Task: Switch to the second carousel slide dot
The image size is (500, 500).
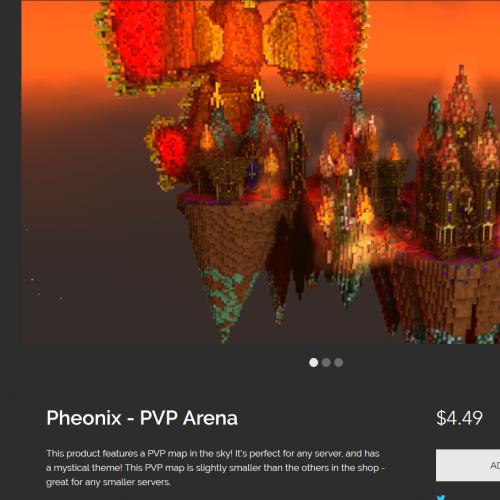Action: [326, 362]
